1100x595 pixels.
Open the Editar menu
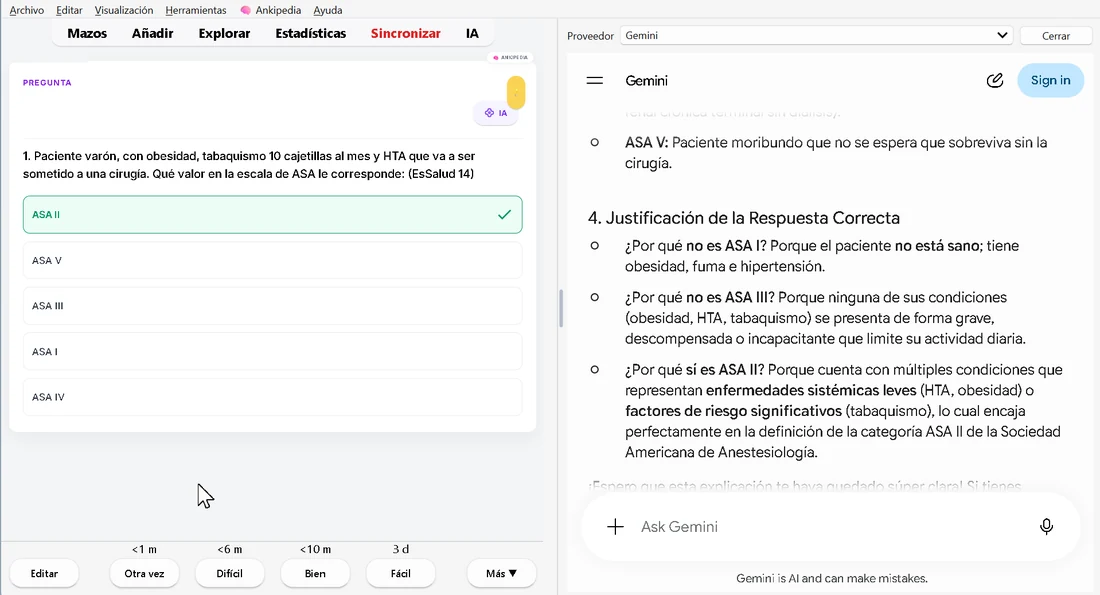[69, 11]
